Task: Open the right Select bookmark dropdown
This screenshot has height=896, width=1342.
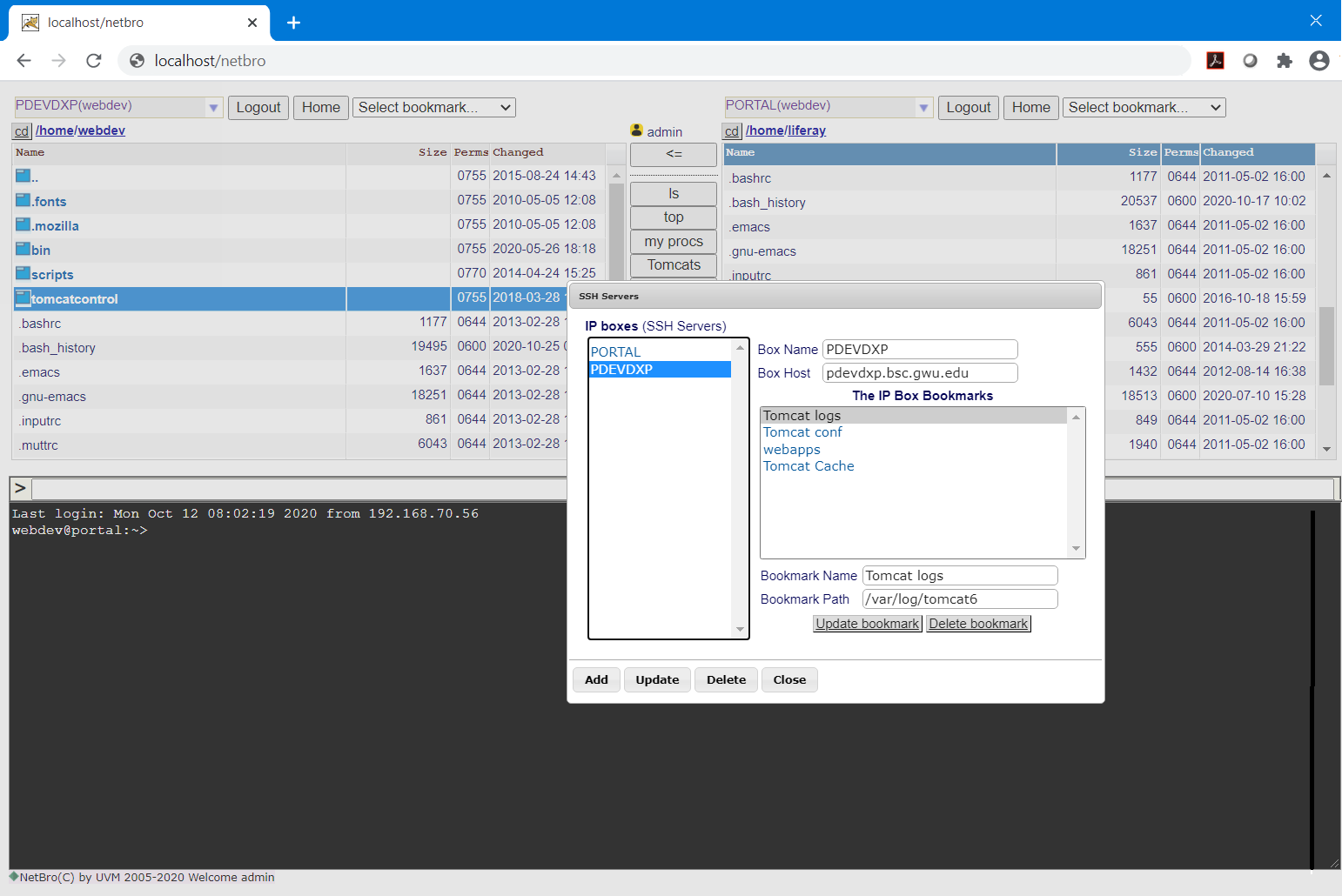Action: [1144, 107]
